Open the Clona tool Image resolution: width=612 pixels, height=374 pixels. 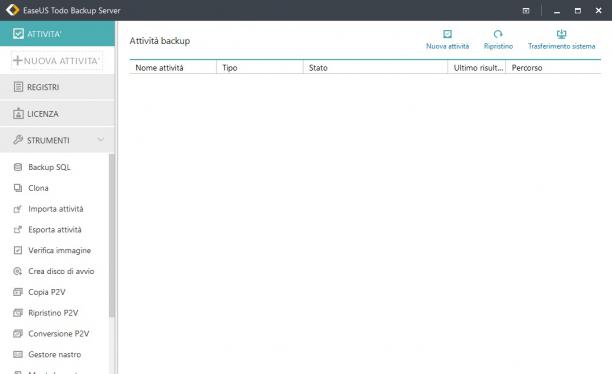[x=38, y=188]
